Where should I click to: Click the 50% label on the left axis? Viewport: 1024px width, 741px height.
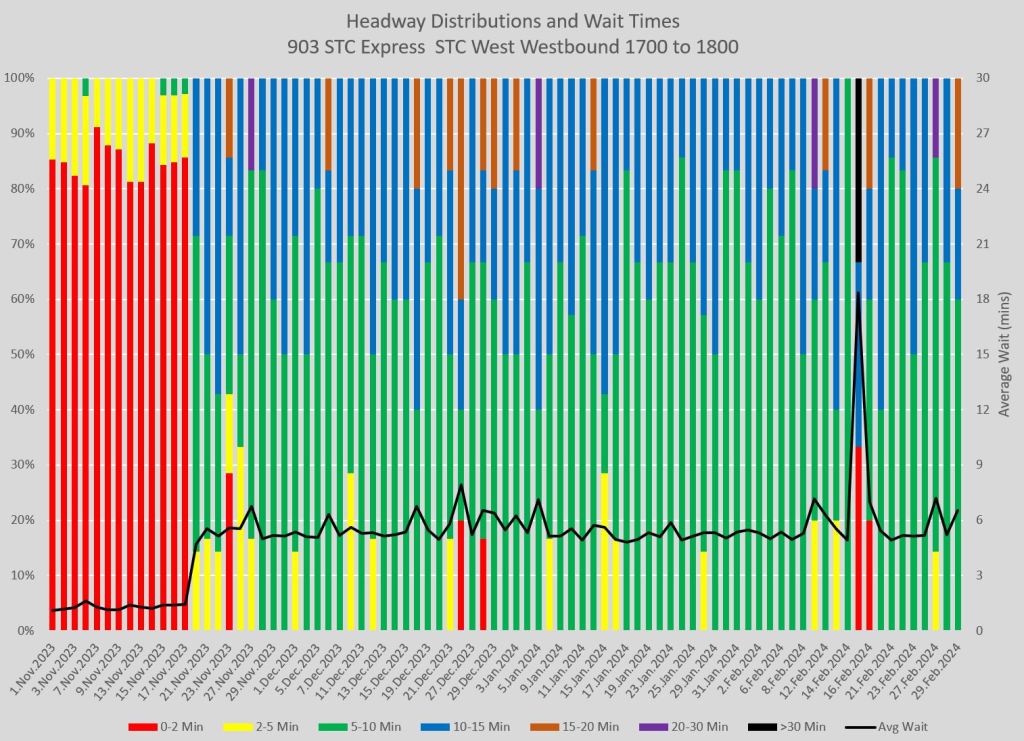(x=23, y=355)
